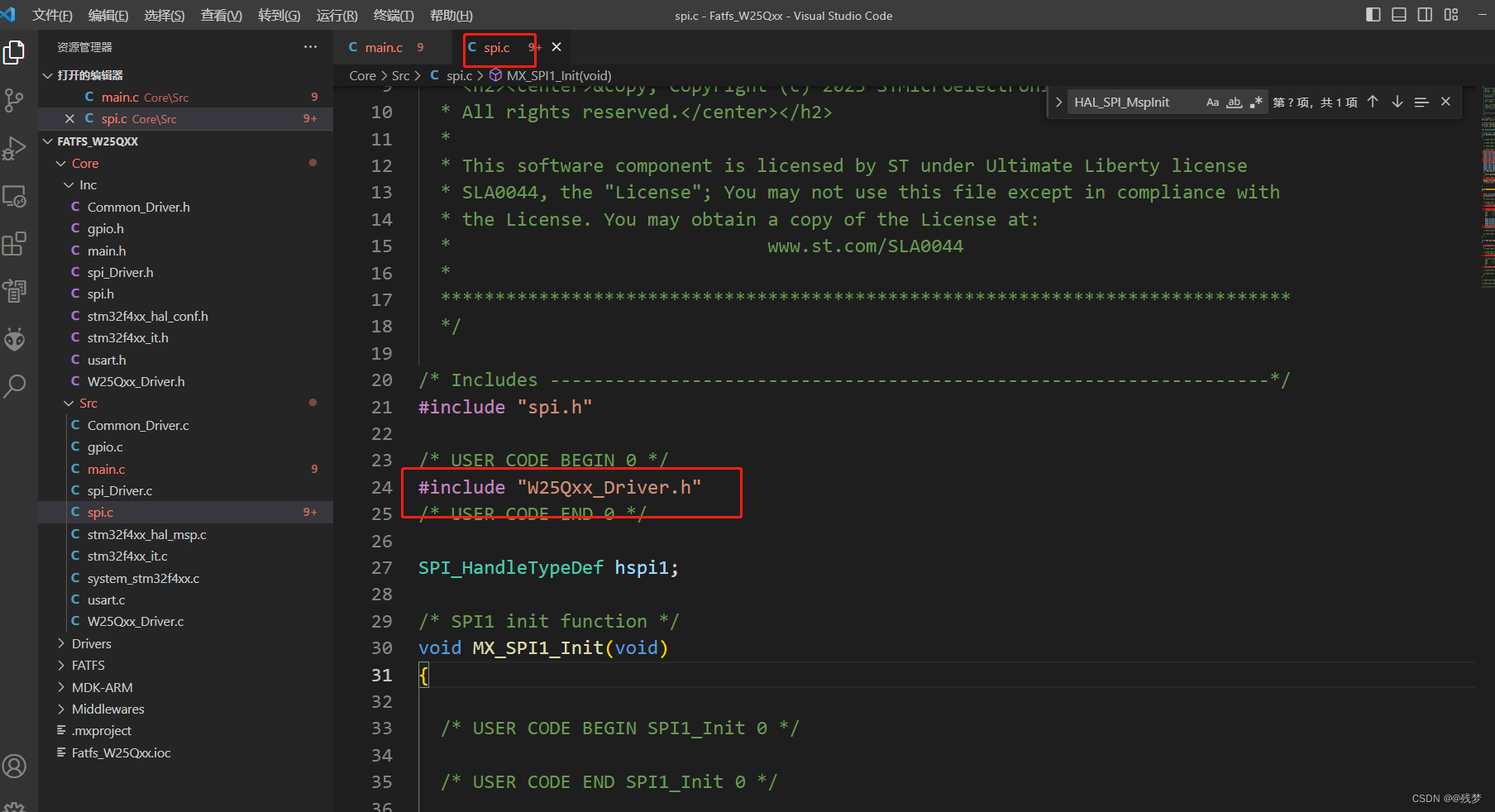Switch to the main.c editor tab
1495x812 pixels.
(x=394, y=47)
